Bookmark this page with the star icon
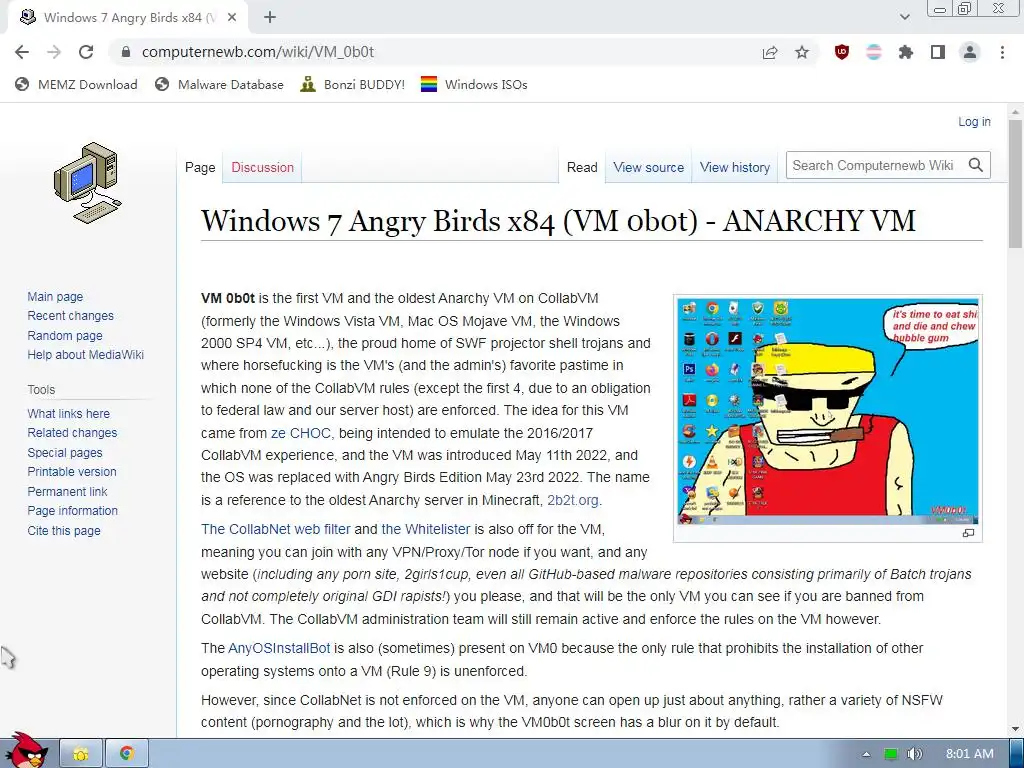 coord(802,52)
